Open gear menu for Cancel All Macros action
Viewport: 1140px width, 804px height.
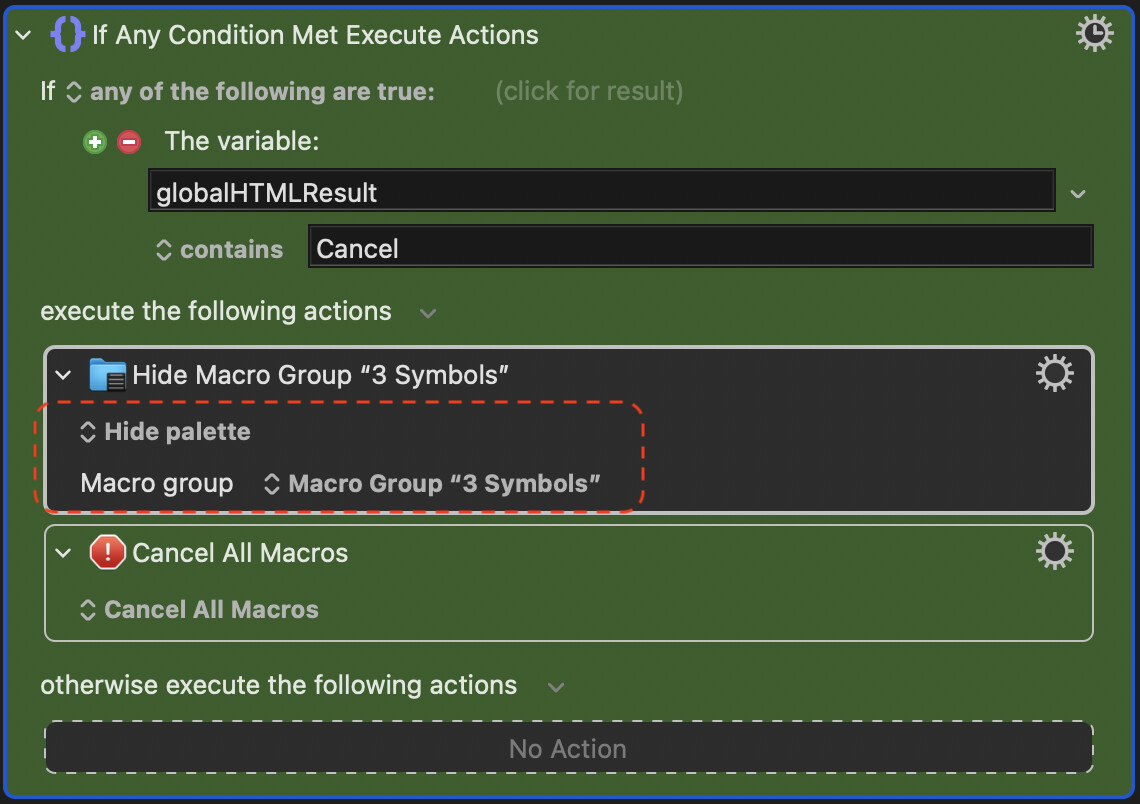pos(1054,552)
